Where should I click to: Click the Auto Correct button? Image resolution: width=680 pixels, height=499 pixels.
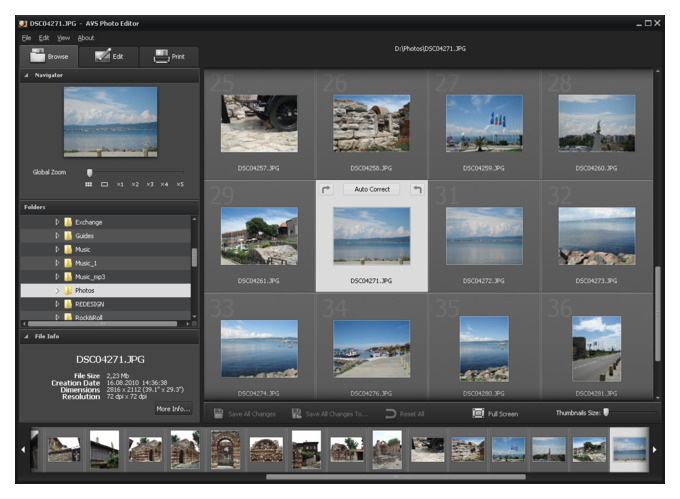(x=372, y=189)
